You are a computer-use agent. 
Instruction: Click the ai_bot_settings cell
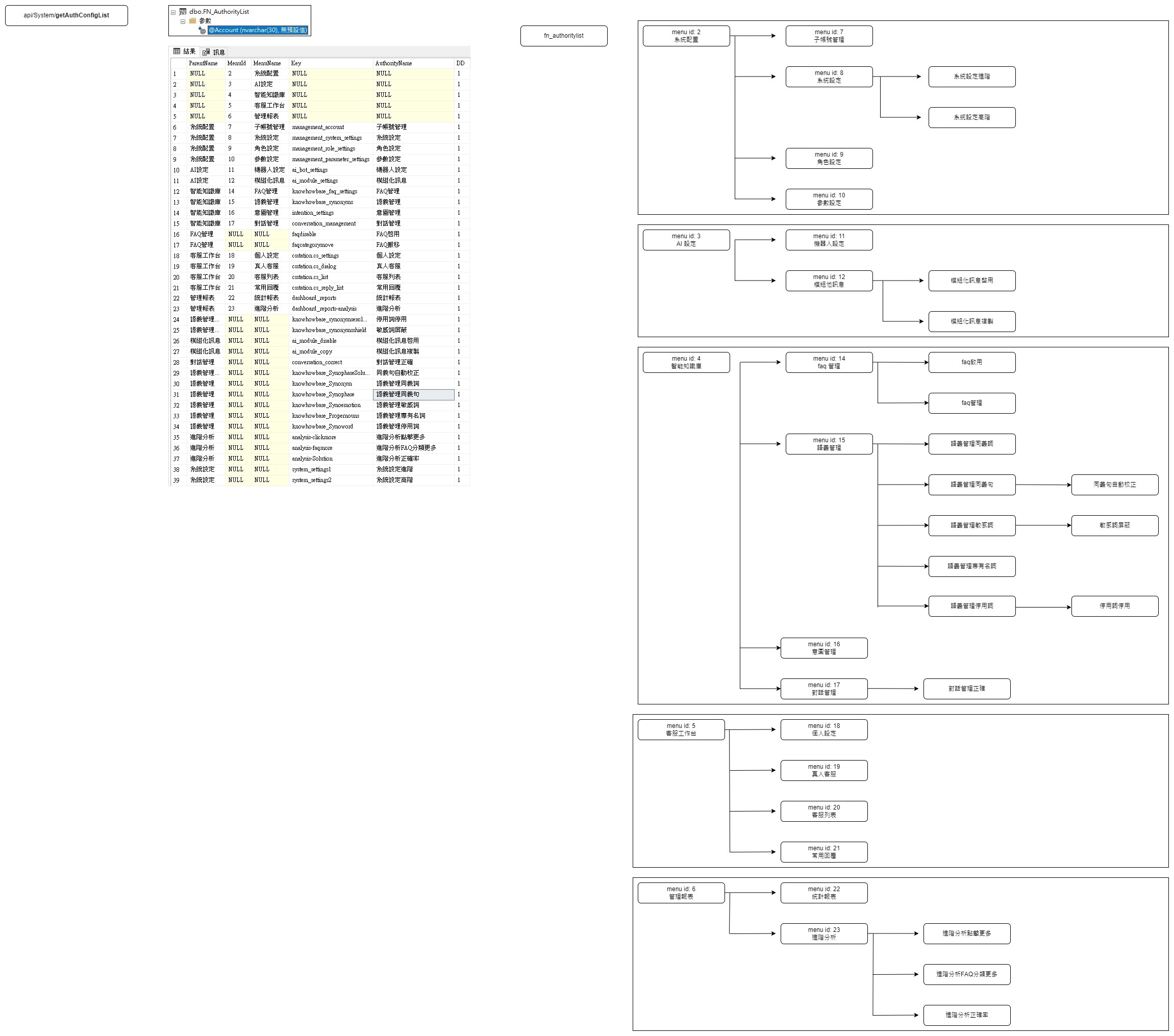[331, 170]
